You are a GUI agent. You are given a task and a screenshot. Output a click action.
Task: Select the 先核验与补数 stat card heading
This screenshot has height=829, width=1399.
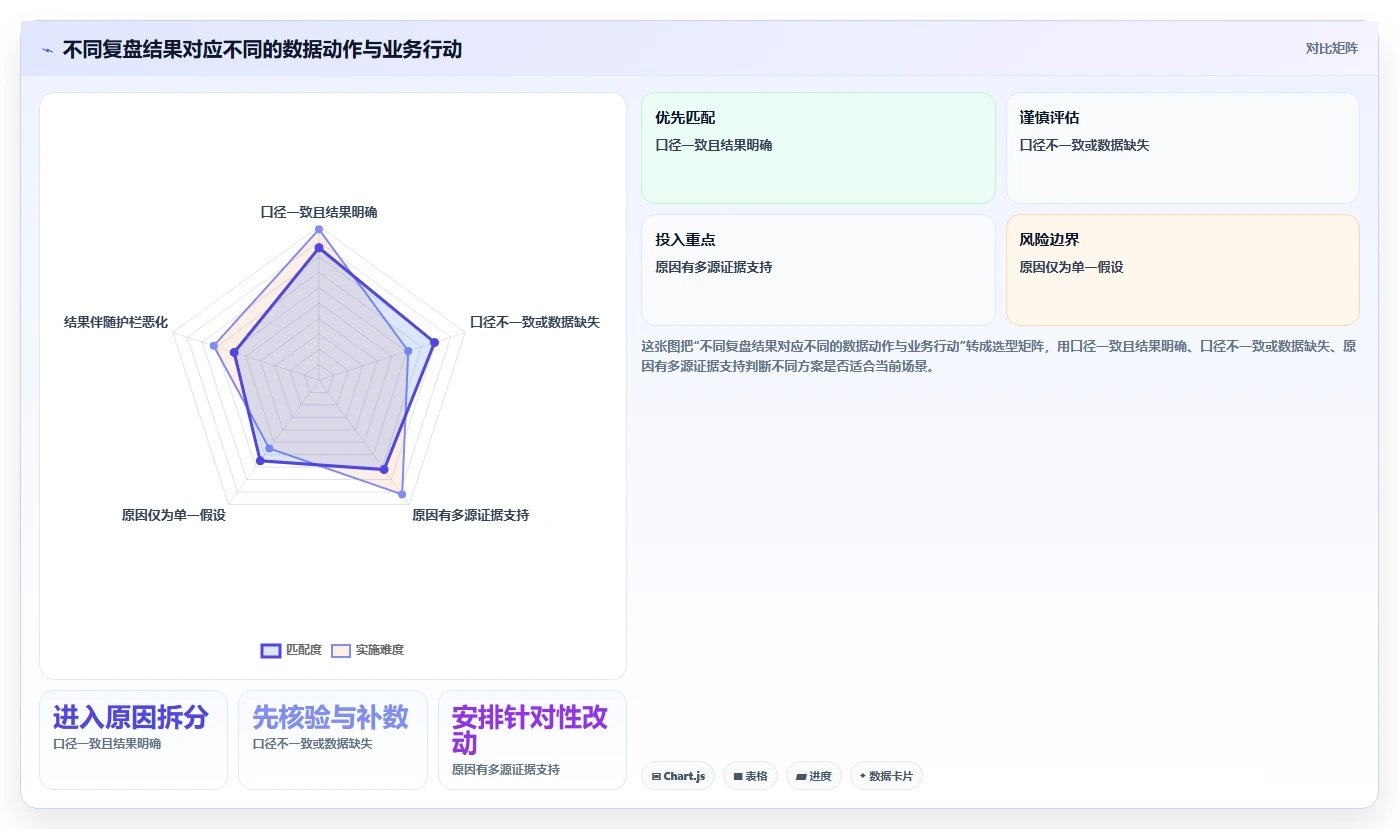[x=330, y=717]
